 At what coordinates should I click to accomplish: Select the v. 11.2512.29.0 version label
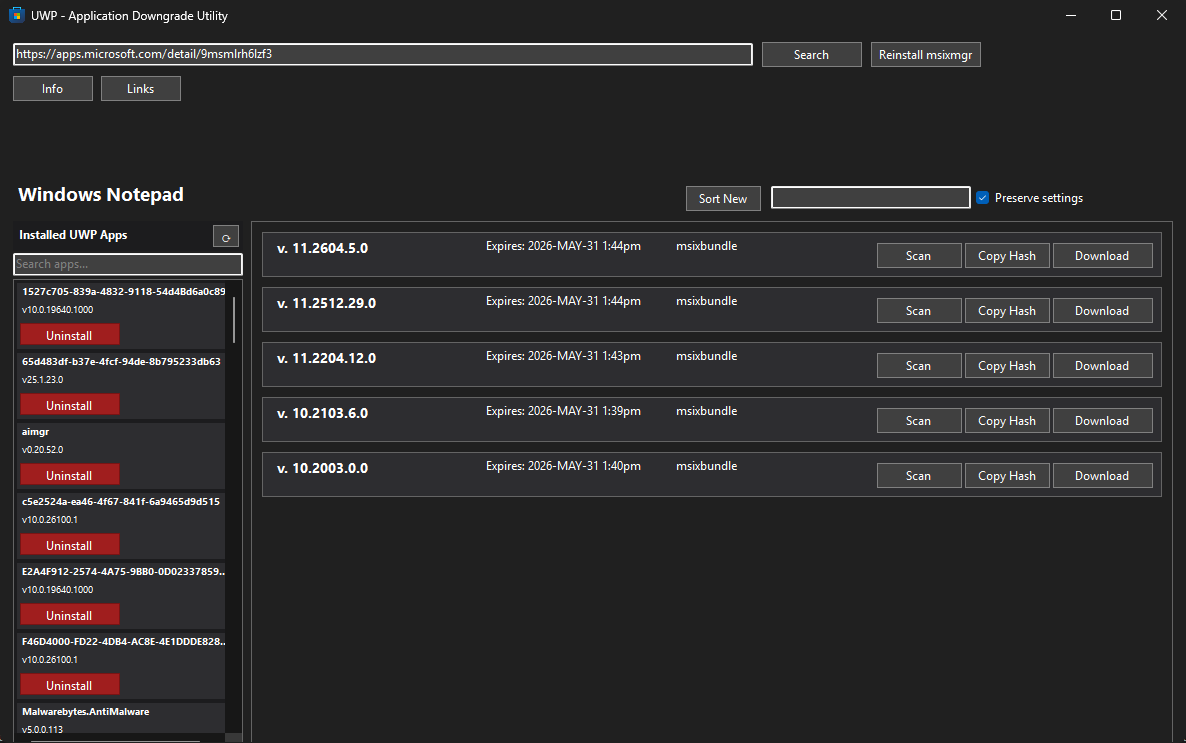pyautogui.click(x=326, y=303)
